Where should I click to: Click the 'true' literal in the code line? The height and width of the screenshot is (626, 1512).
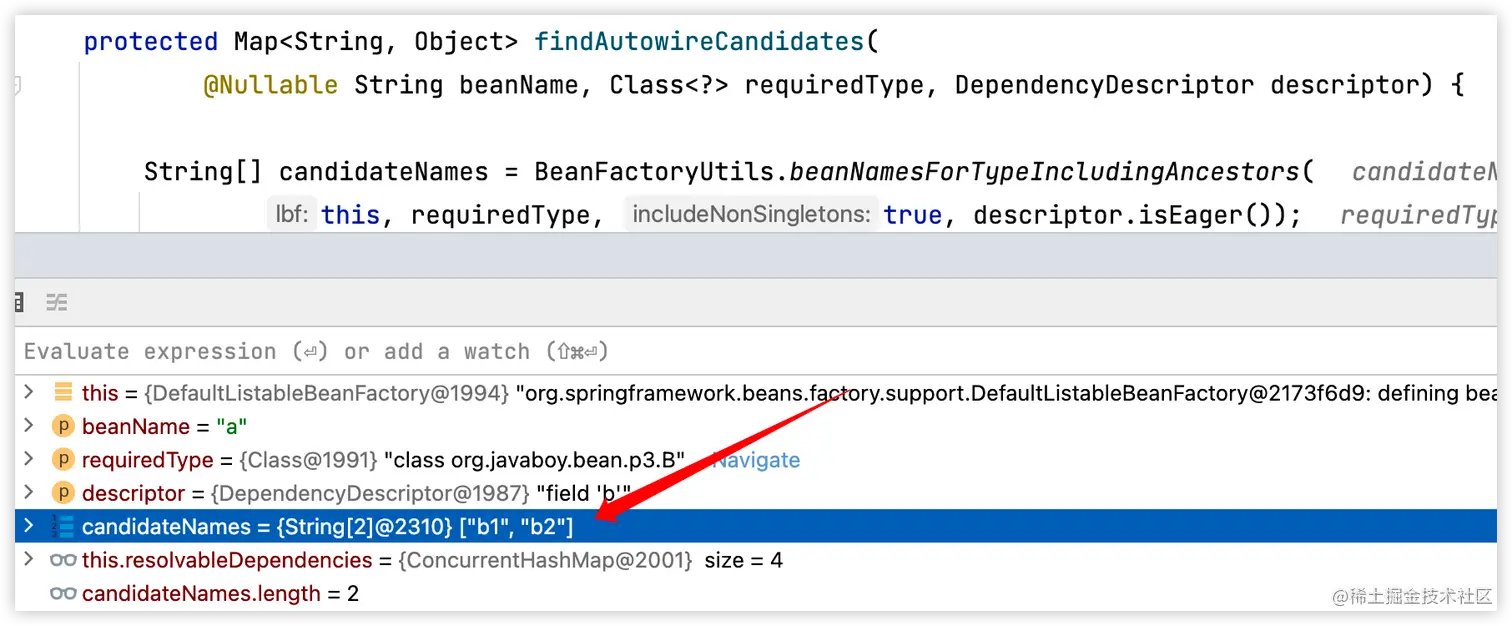click(x=912, y=215)
